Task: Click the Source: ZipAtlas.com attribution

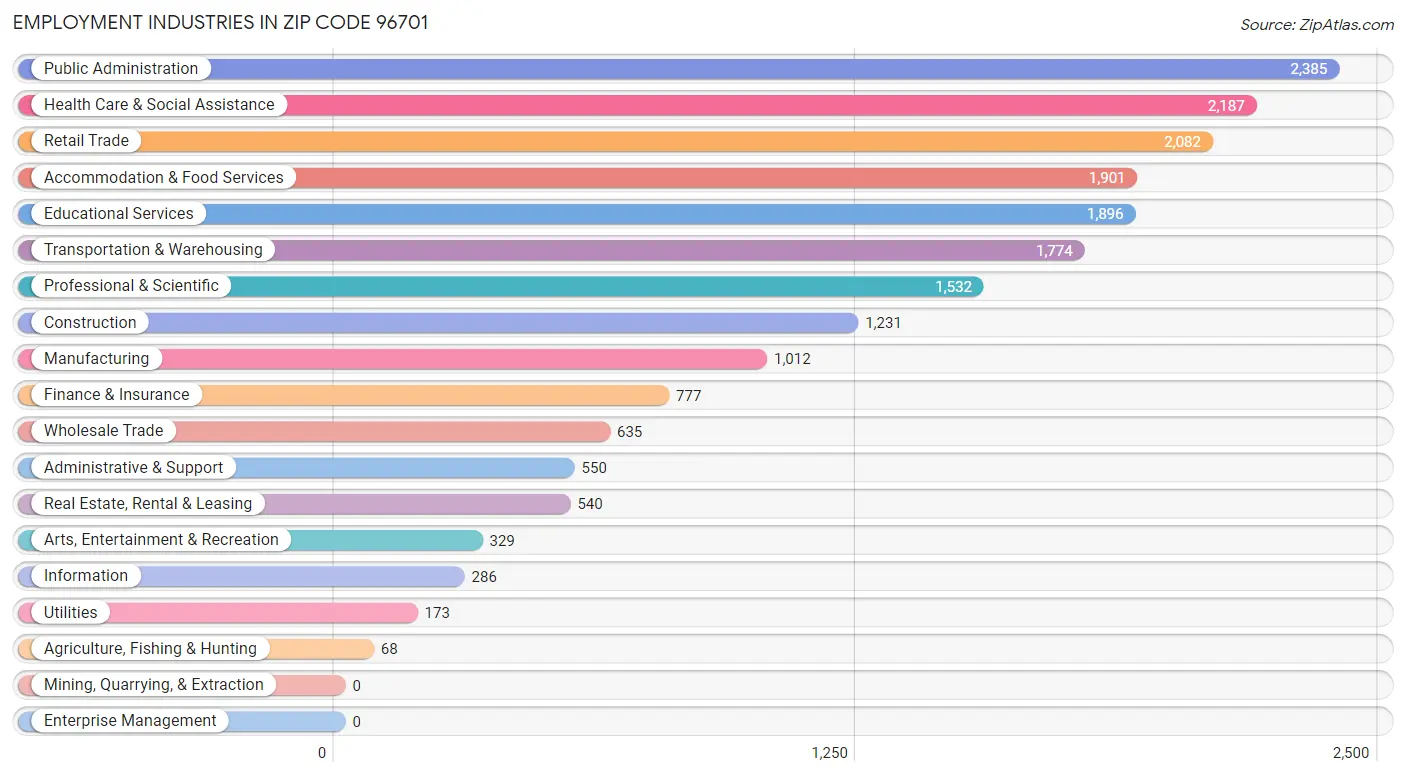Action: tap(1317, 25)
